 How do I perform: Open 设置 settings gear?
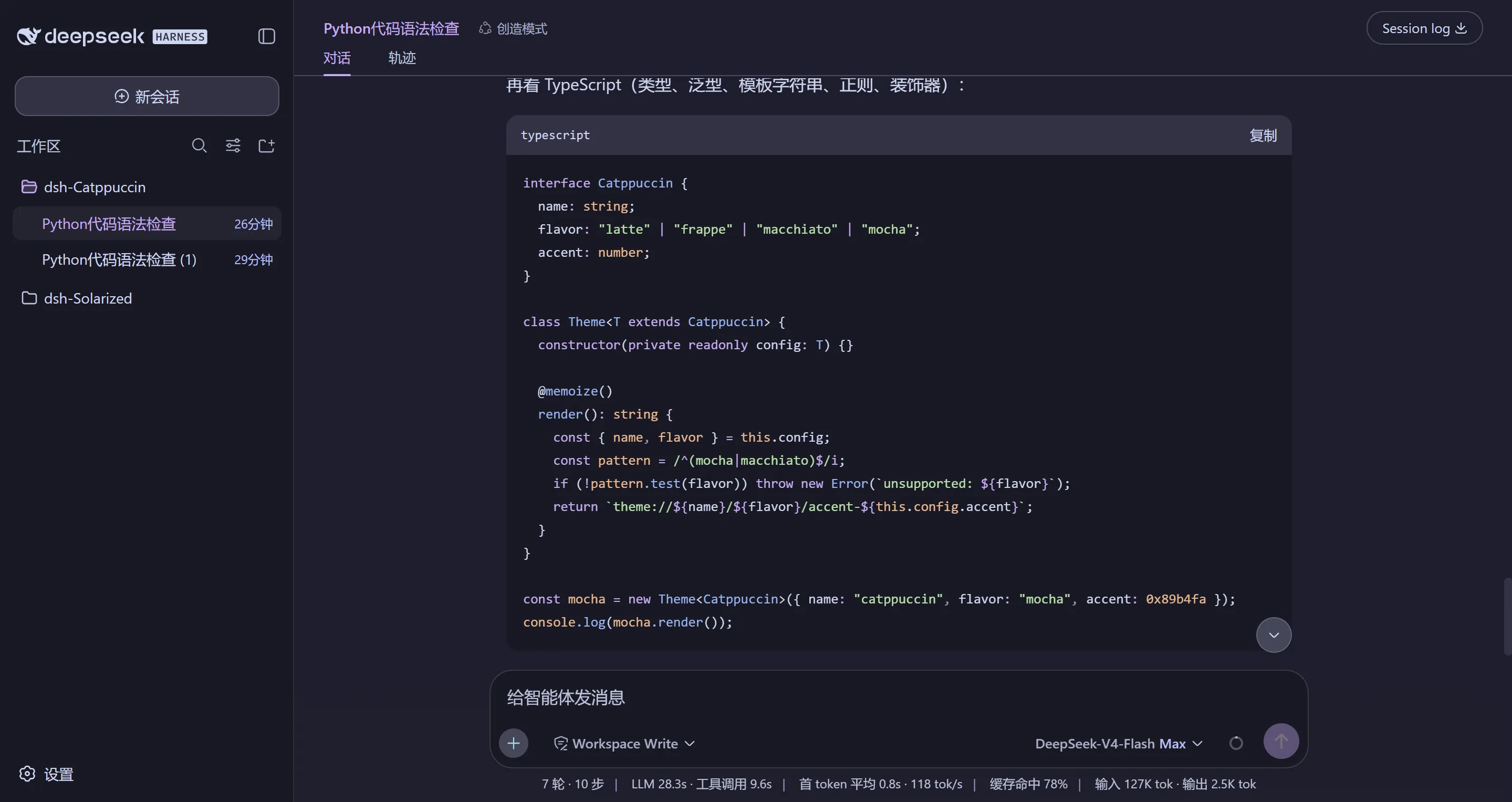(46, 774)
